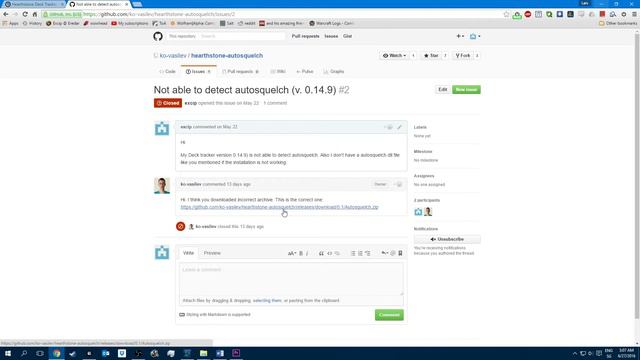The height and width of the screenshot is (360, 640).
Task: Mention a user with @ icon
Action: pos(393,253)
